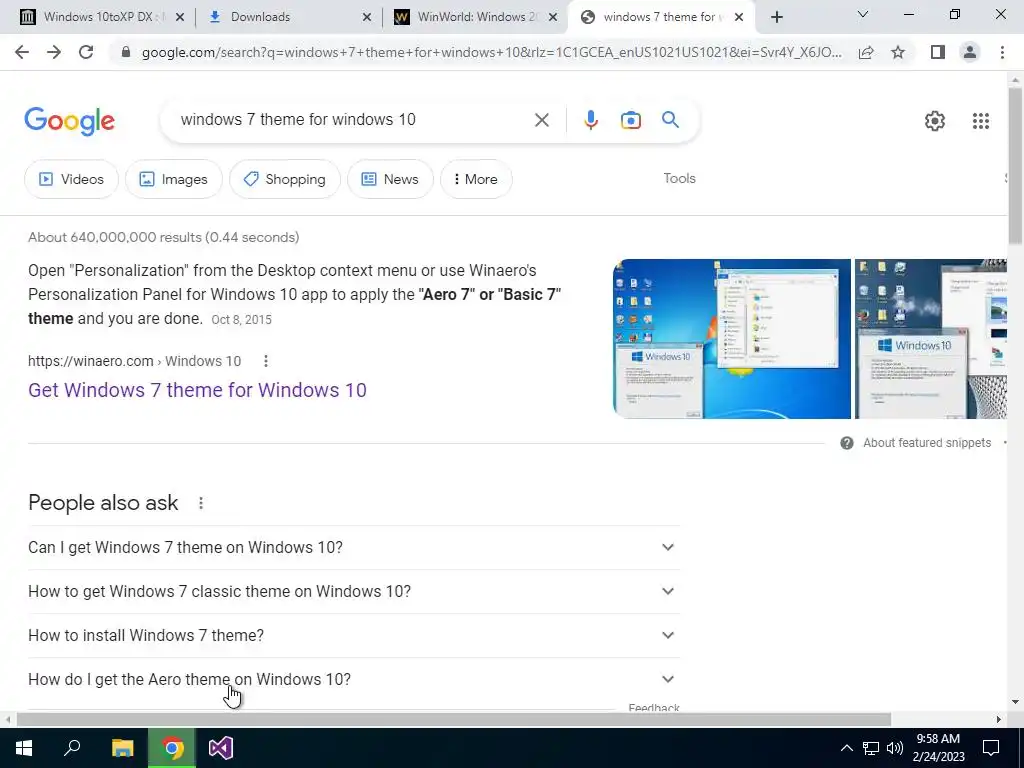Click the winaero.com URL breadcrumb
This screenshot has height=768, width=1024.
click(135, 361)
